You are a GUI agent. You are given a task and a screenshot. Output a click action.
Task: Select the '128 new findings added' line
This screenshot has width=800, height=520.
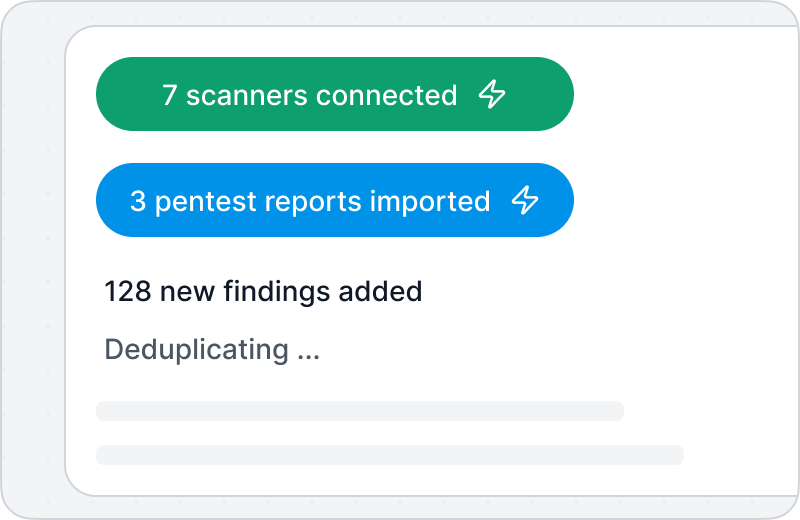click(263, 292)
